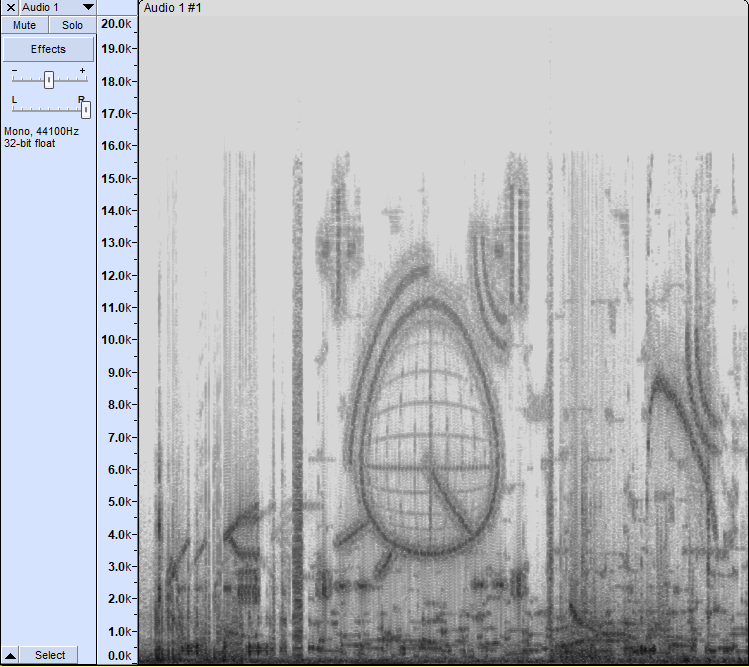The width and height of the screenshot is (749, 667).
Task: Collapse the track with the up arrow
Action: [x=10, y=655]
